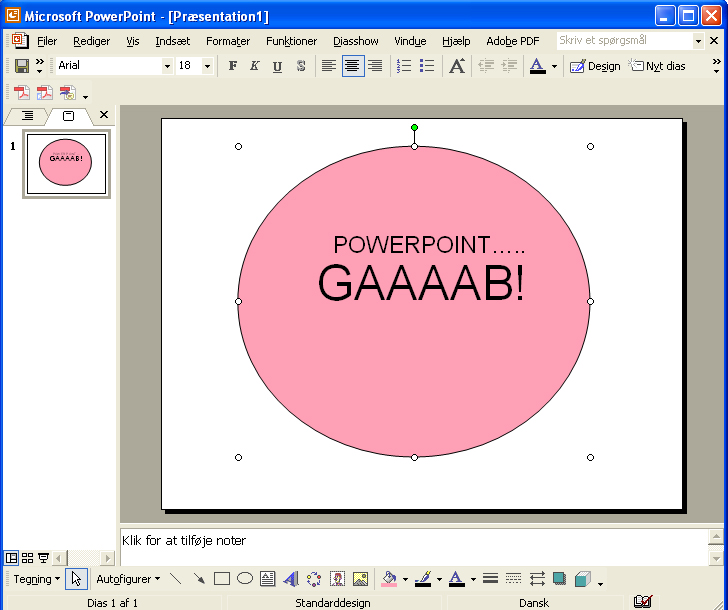This screenshot has height=610, width=728.
Task: Click the Design button
Action: 595,66
